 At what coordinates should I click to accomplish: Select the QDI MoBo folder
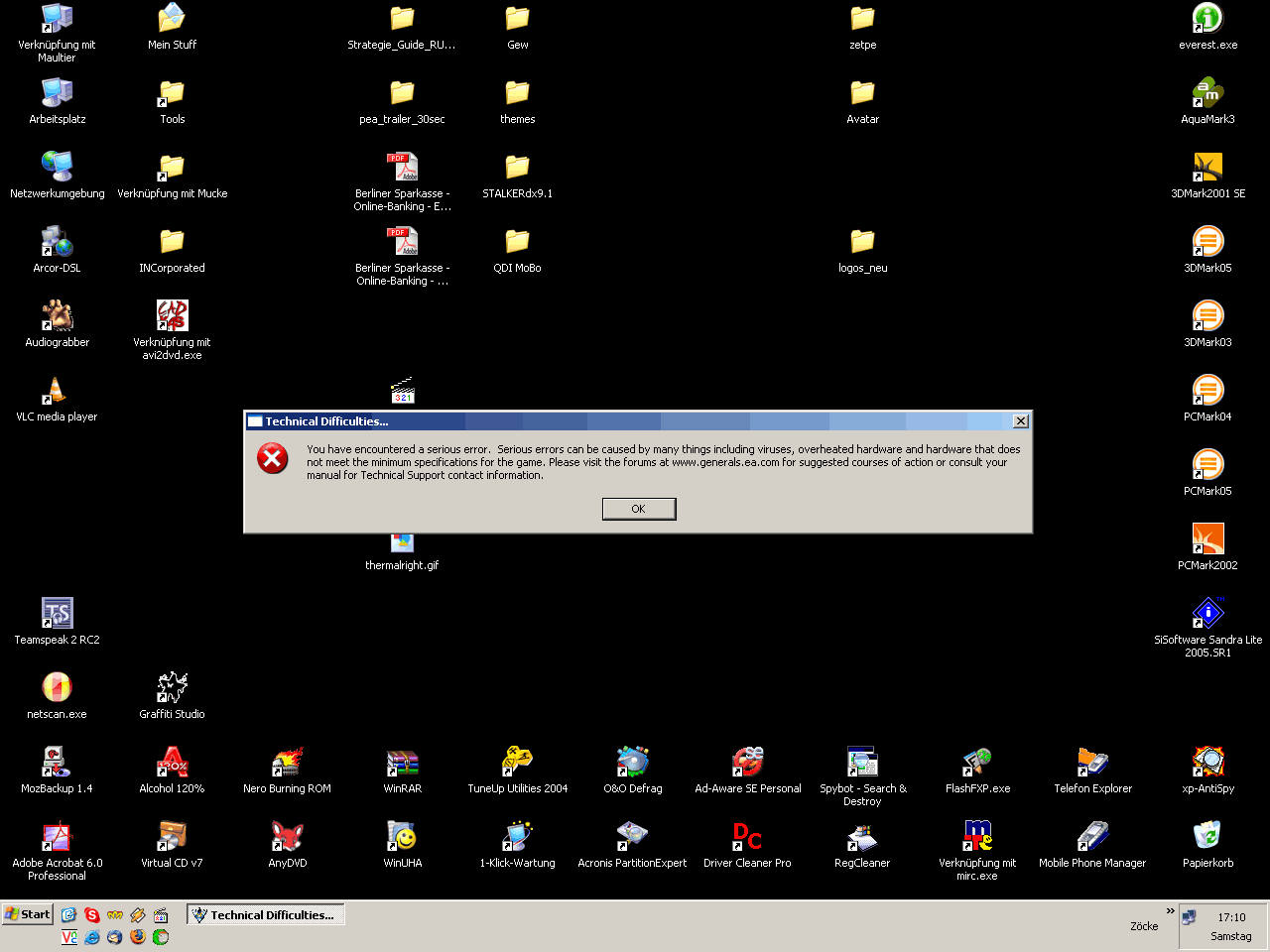click(x=517, y=250)
